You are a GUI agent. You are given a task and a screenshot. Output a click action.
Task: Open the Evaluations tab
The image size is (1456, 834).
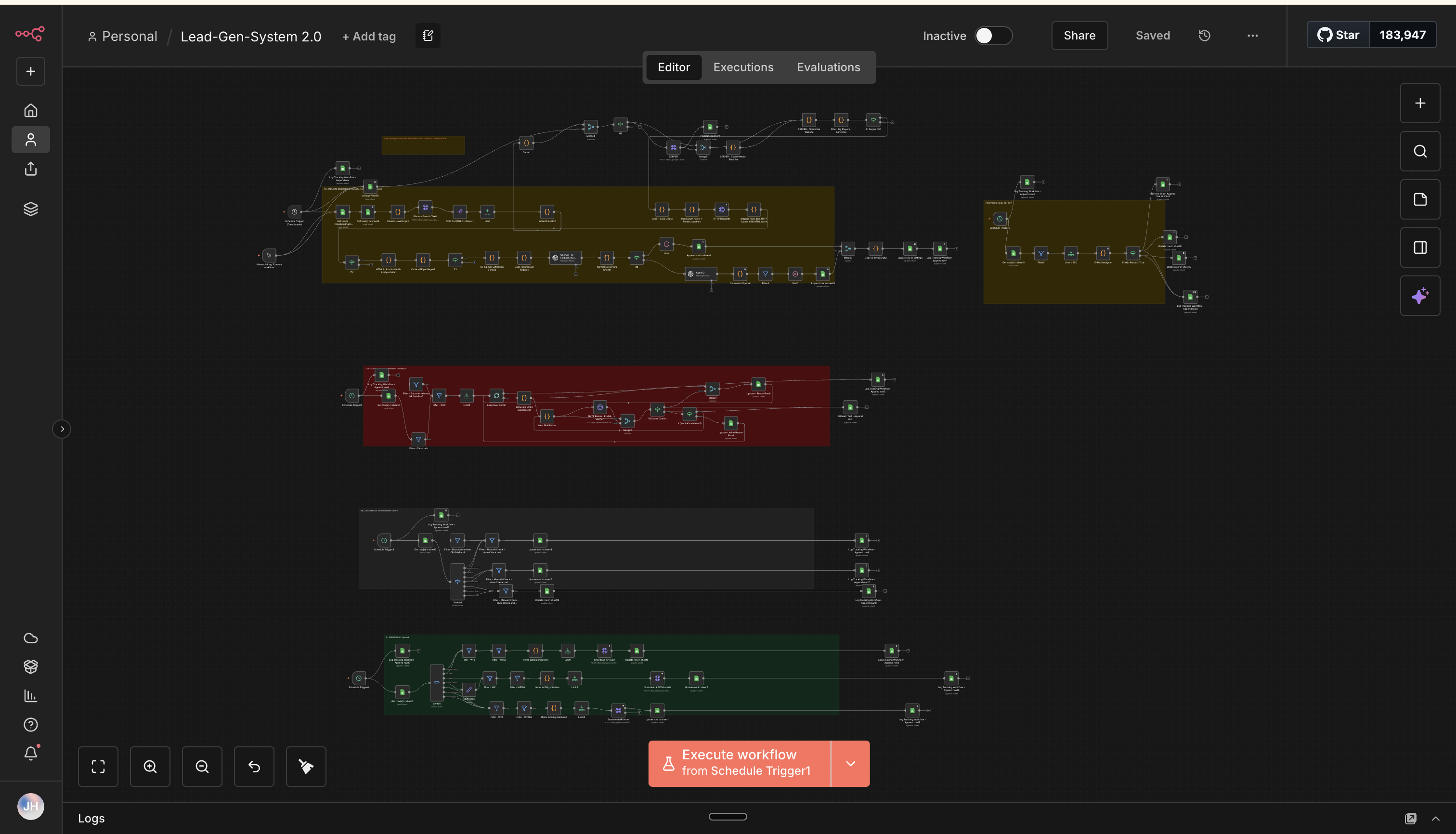point(828,67)
